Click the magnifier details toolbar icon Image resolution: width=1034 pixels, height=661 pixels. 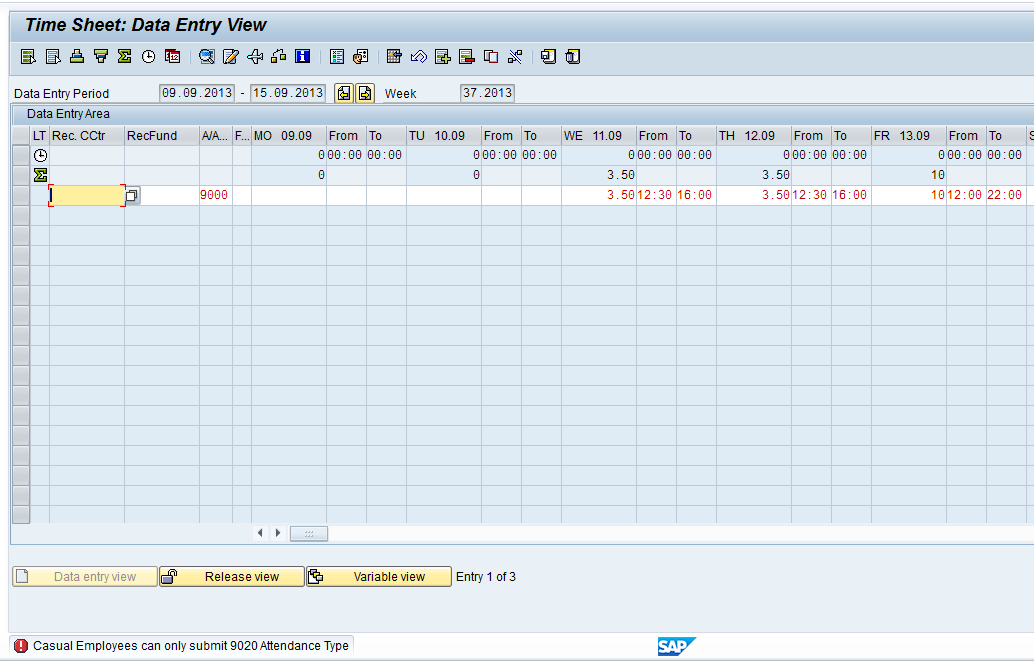click(207, 57)
